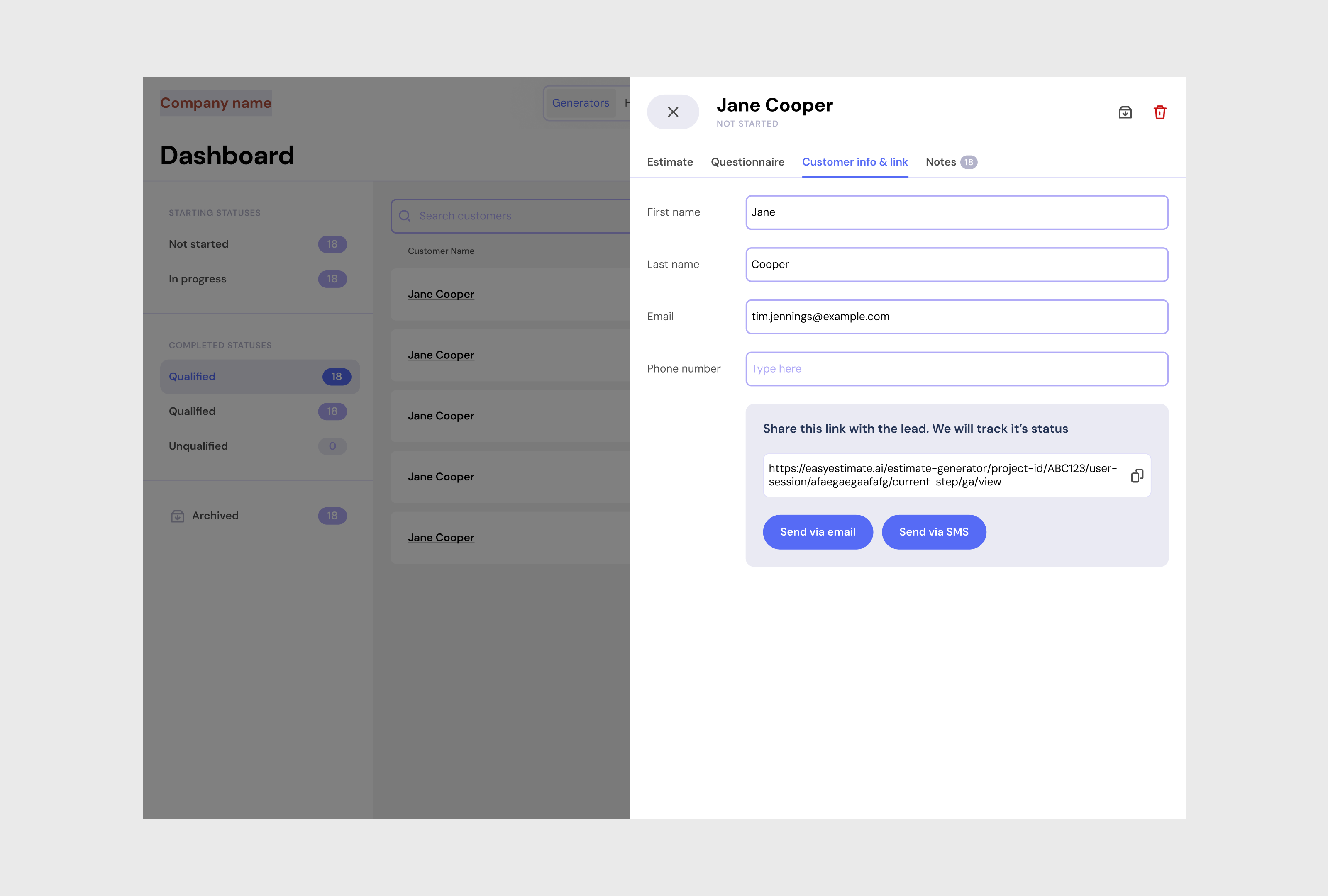Select the Customer info & link tab

coord(855,162)
